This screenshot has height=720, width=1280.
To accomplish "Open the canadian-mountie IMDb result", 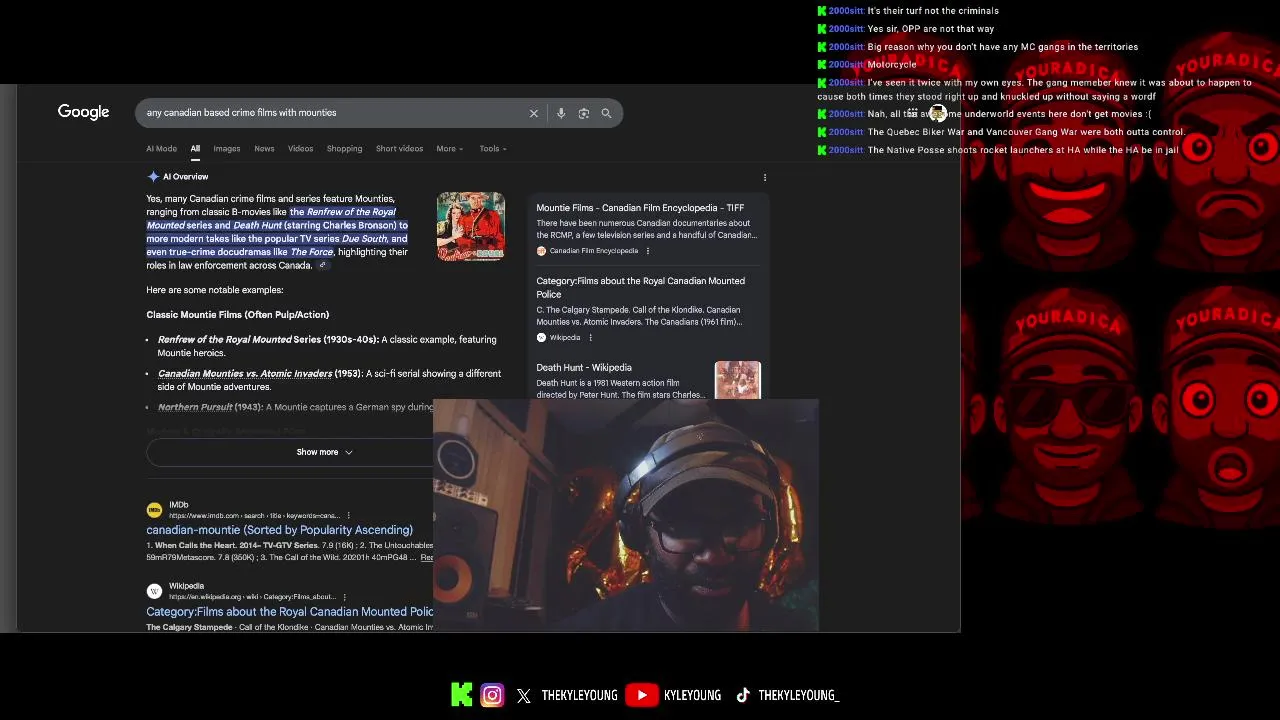I will pos(279,530).
